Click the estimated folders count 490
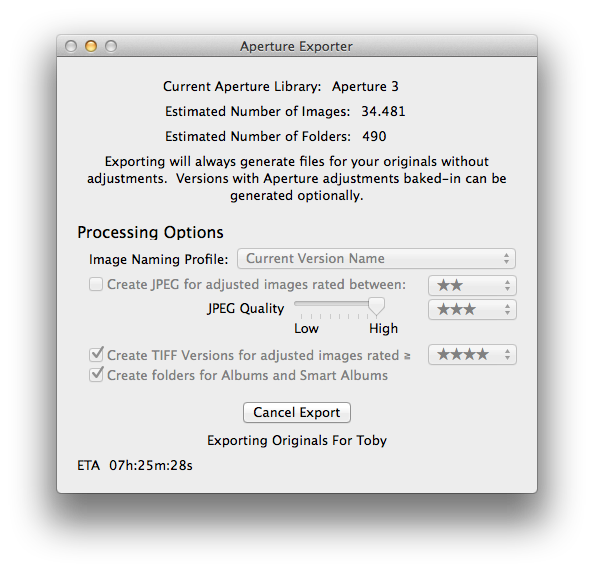The width and height of the screenshot is (594, 572). (374, 136)
